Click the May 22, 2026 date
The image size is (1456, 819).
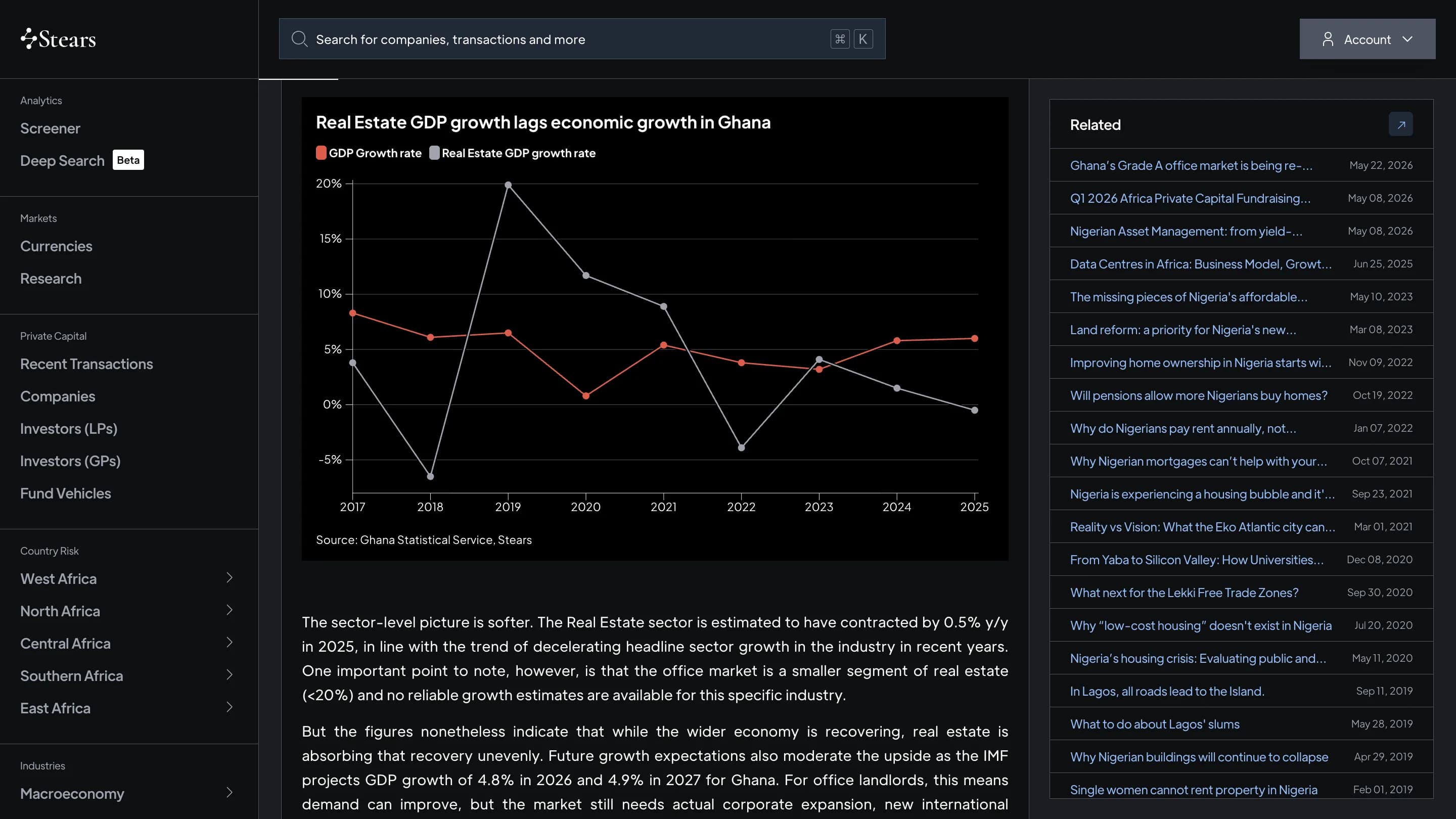[x=1381, y=165]
